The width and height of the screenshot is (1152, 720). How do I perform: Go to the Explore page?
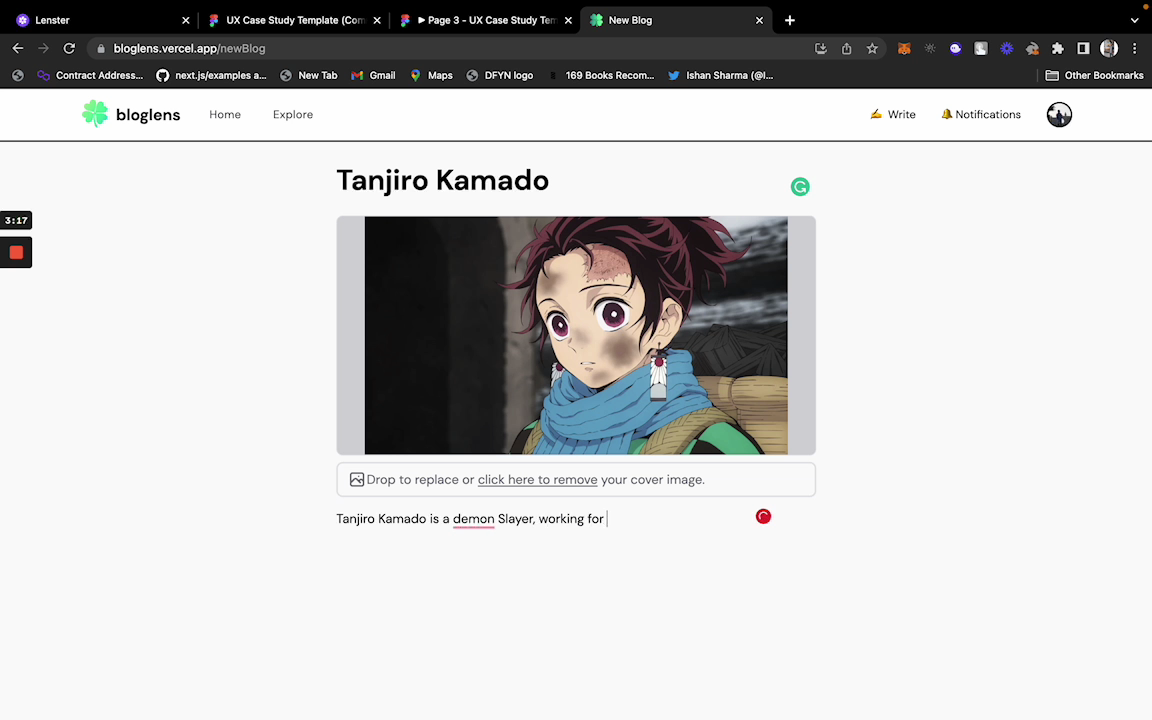(x=292, y=115)
